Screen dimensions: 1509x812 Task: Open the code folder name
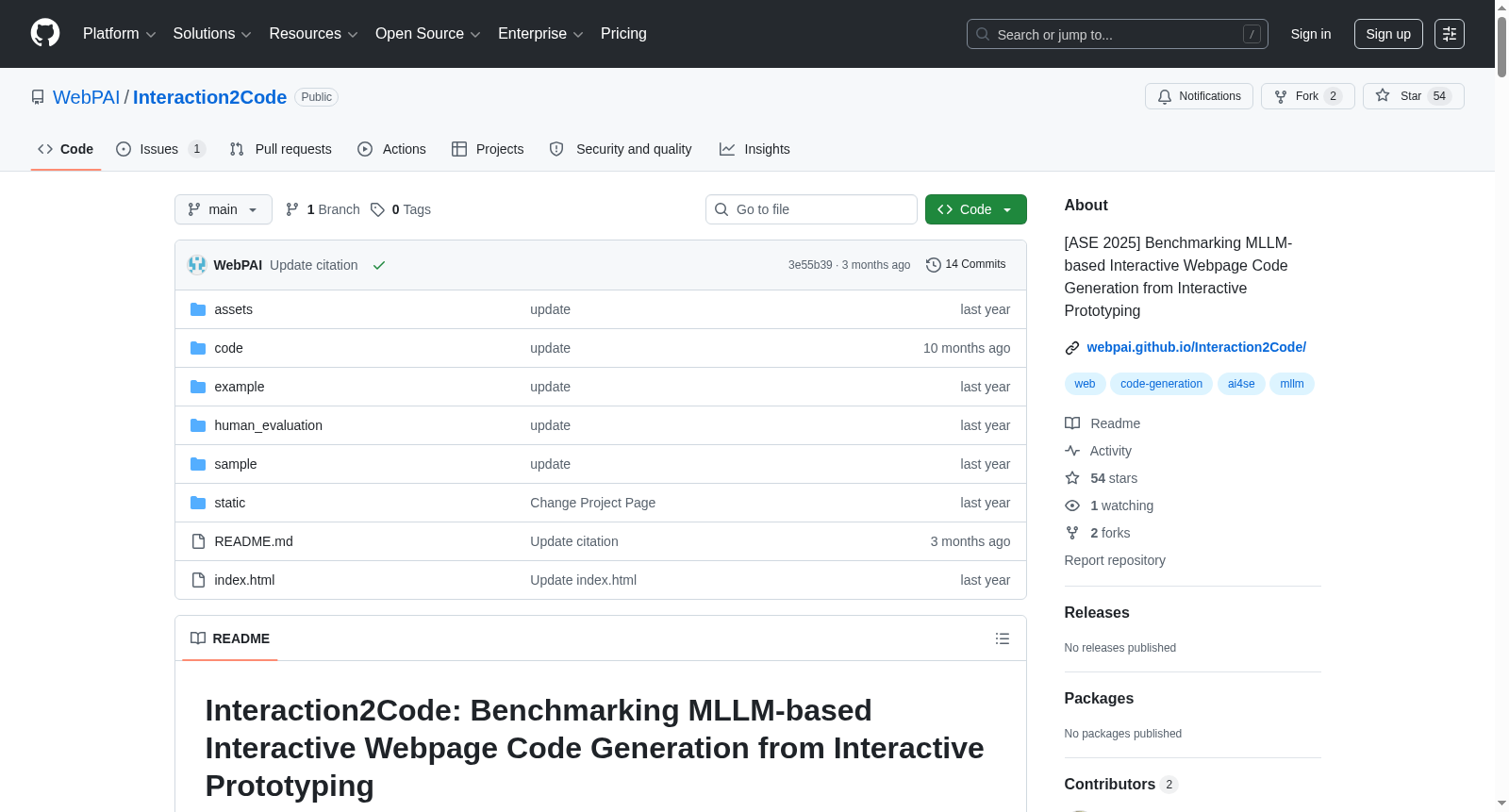228,348
